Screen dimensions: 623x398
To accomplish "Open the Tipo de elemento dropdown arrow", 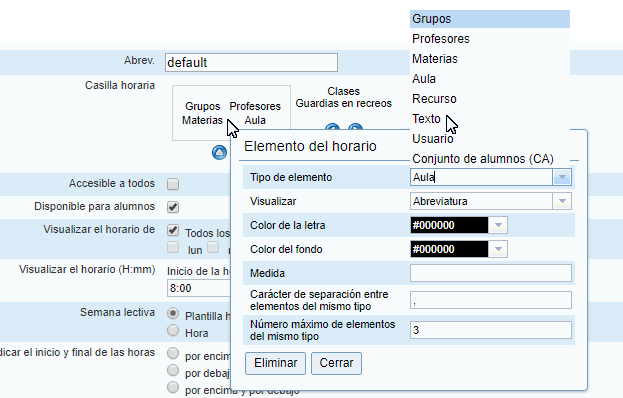I will click(x=562, y=177).
